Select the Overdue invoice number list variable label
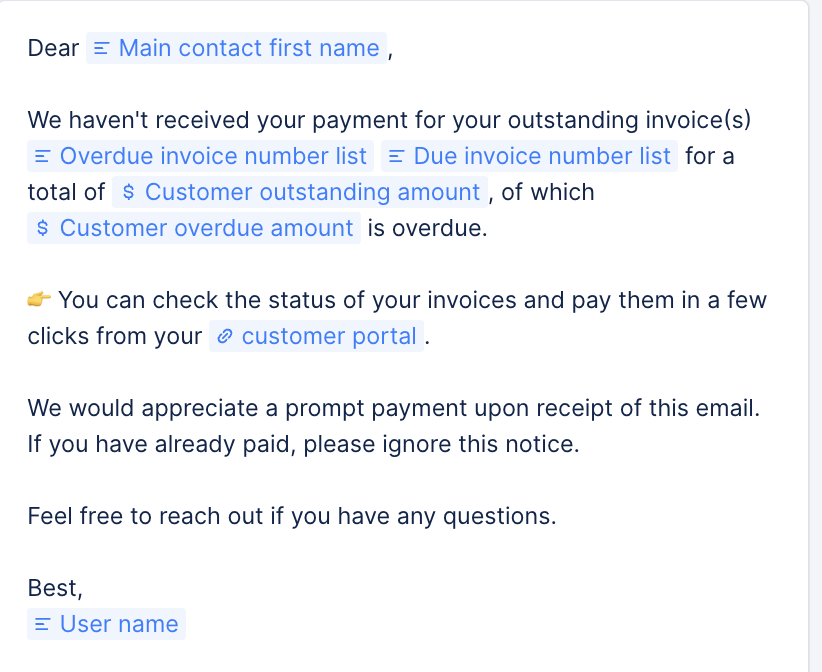This screenshot has width=822, height=672. click(213, 156)
